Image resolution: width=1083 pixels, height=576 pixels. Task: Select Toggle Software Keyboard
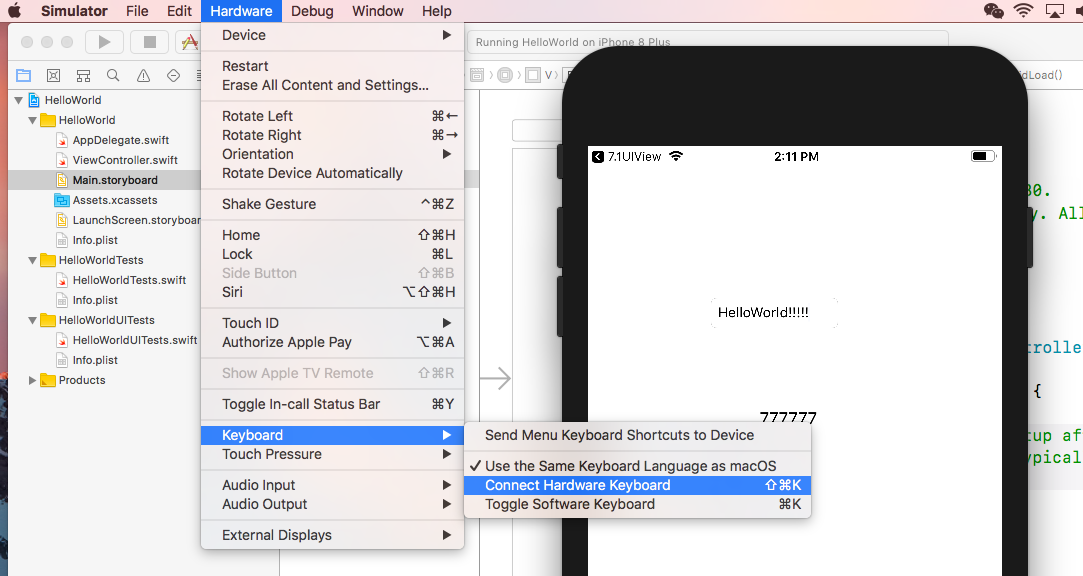[569, 504]
